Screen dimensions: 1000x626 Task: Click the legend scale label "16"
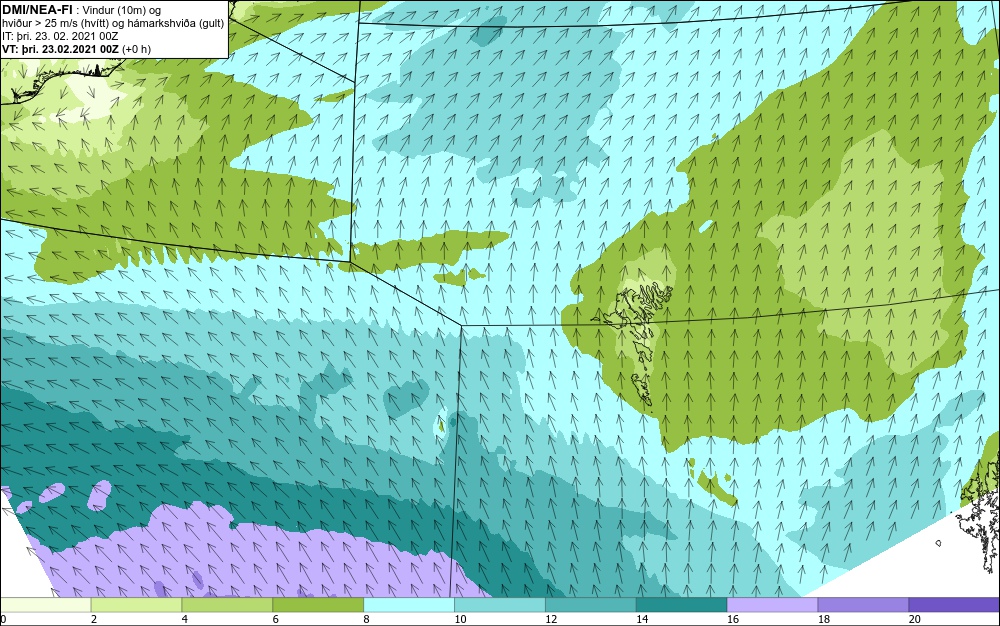pyautogui.click(x=733, y=619)
